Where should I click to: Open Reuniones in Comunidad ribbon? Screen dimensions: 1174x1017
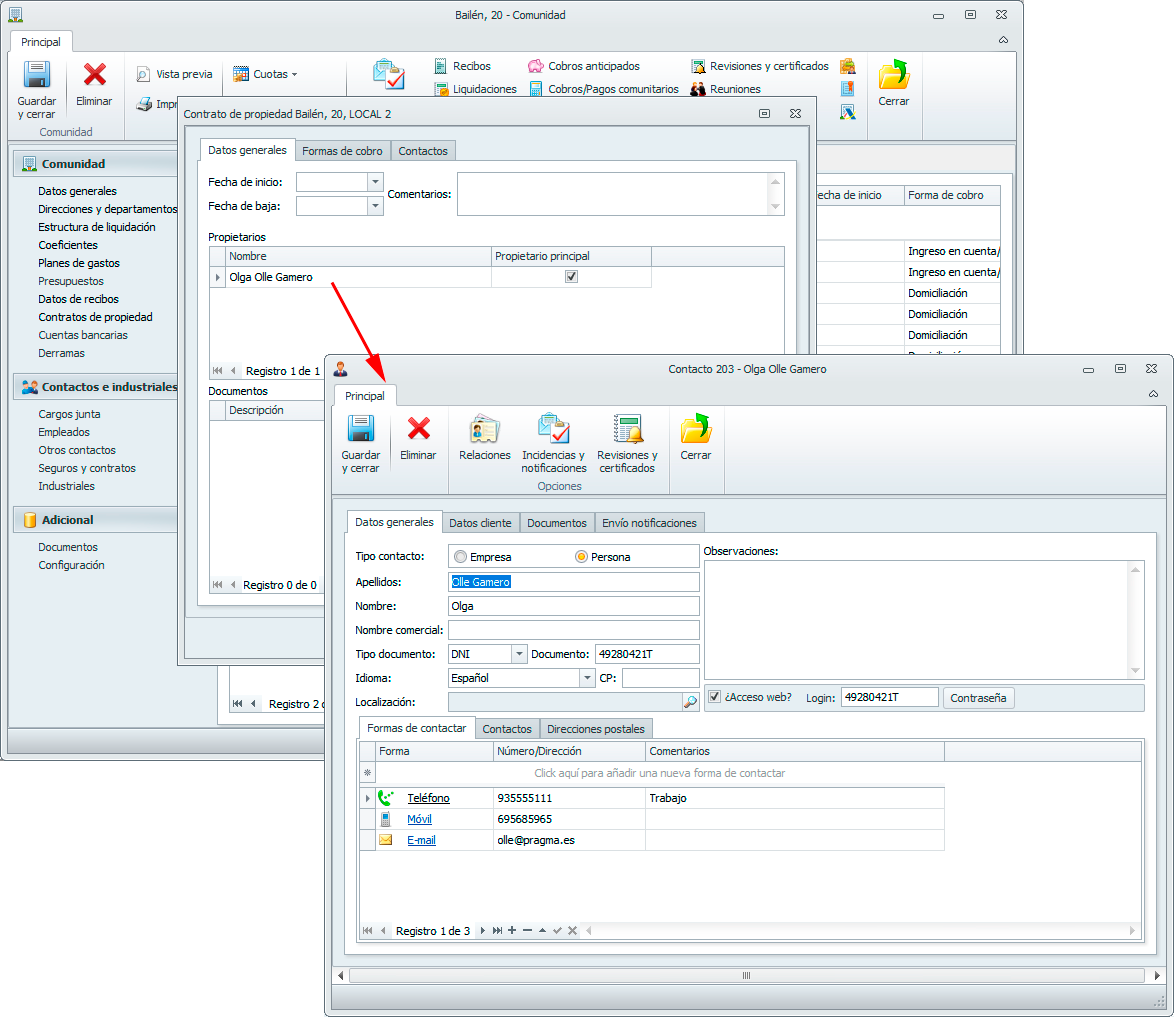tap(726, 88)
